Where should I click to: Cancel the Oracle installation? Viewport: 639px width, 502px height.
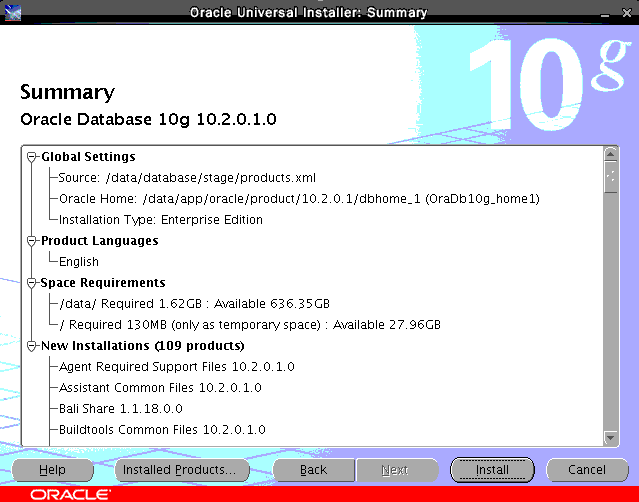tap(587, 470)
